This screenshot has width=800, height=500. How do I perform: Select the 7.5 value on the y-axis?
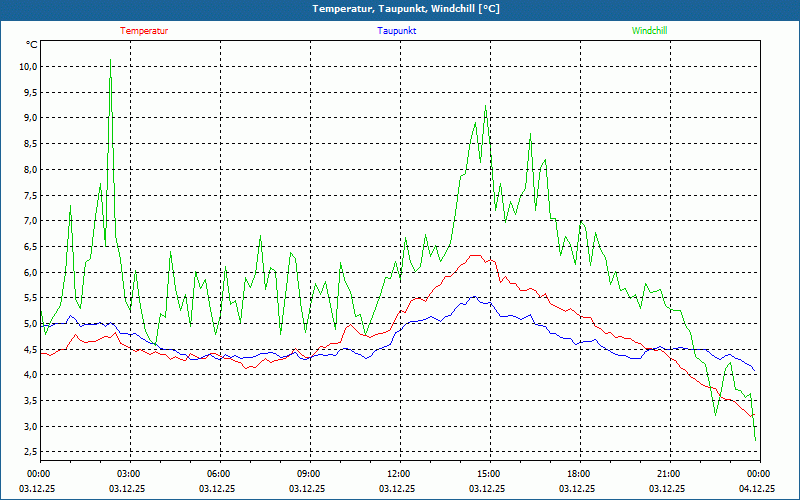click(29, 194)
